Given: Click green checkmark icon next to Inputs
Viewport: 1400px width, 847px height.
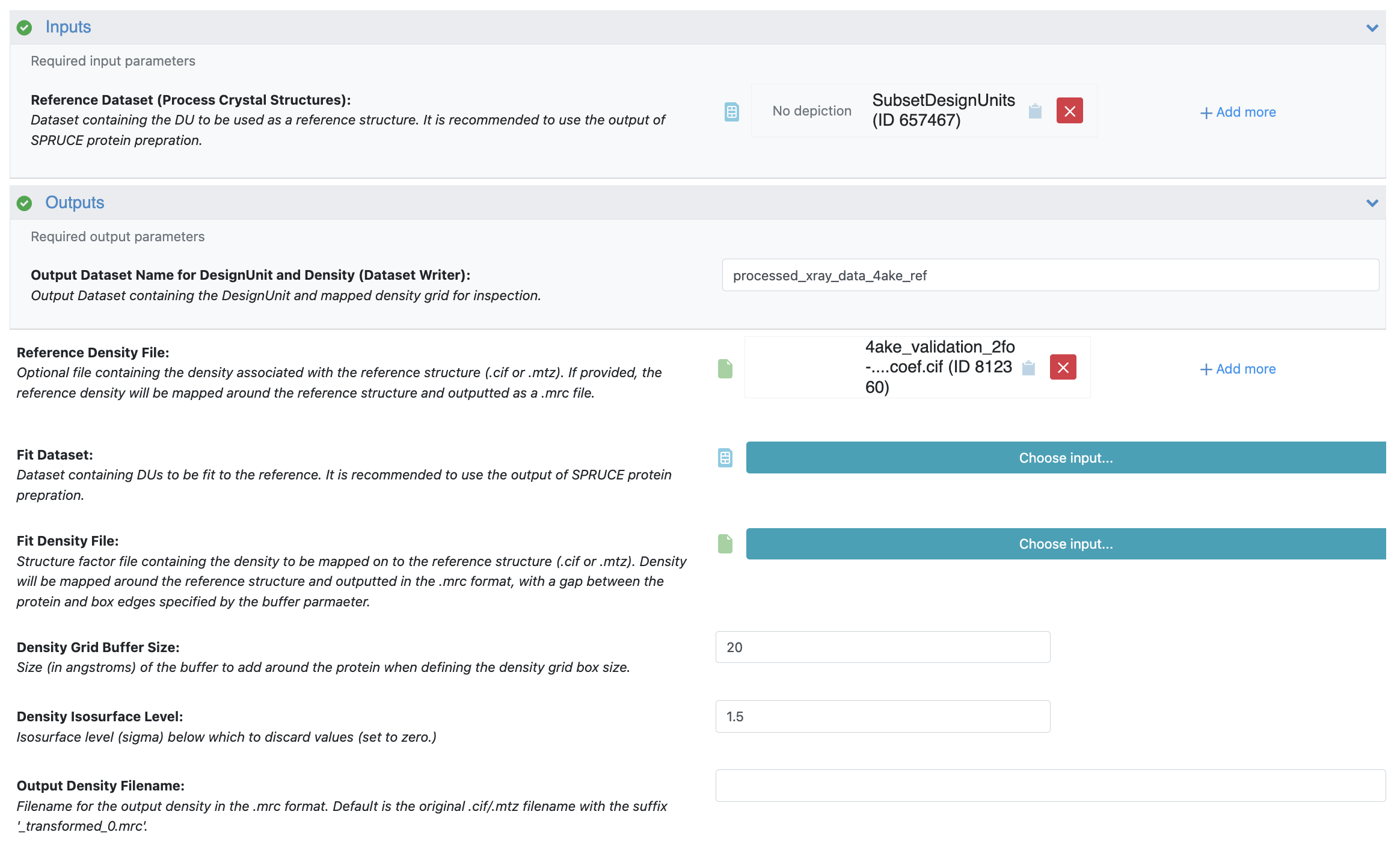Looking at the screenshot, I should click(x=24, y=28).
